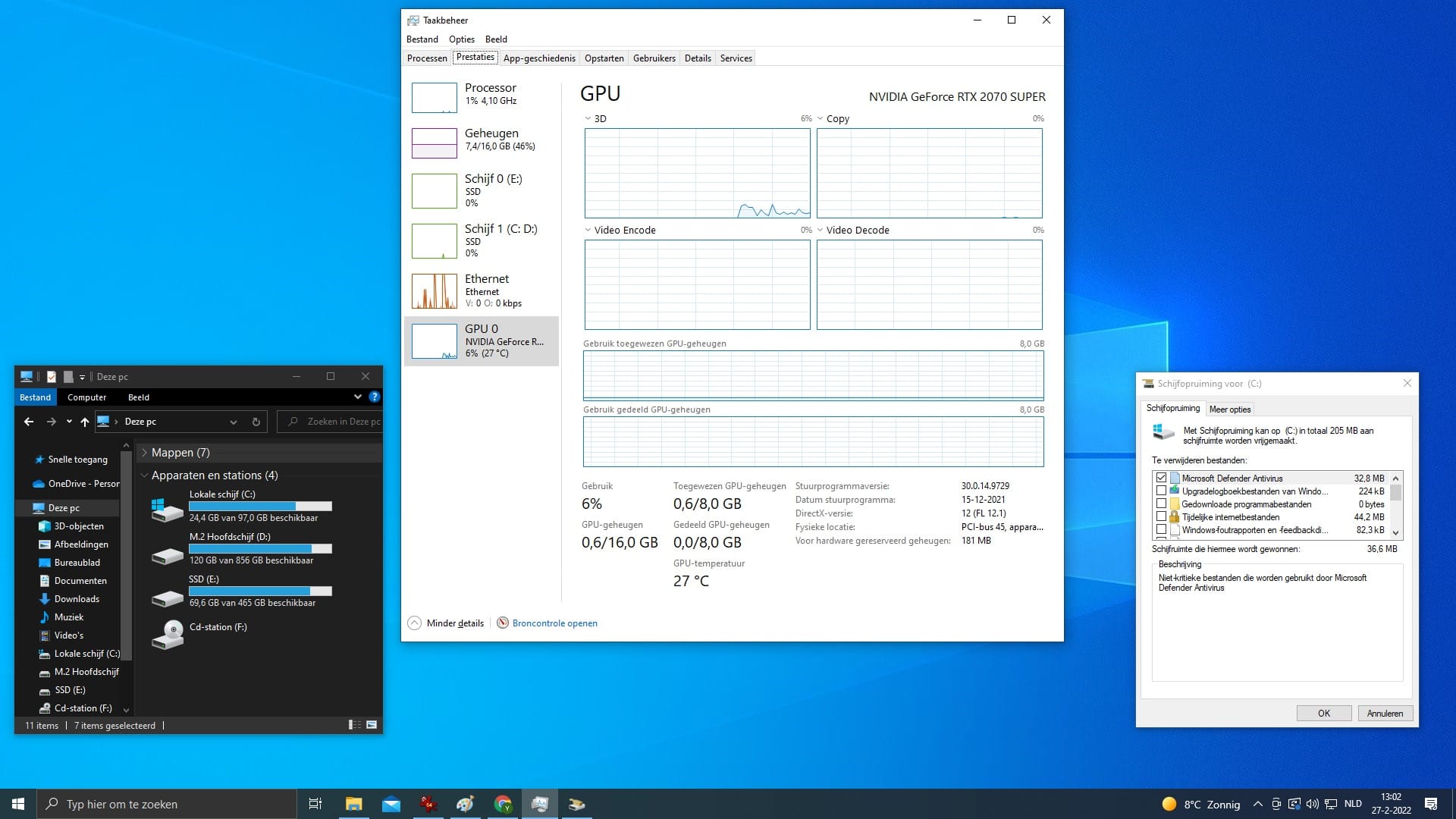Screen dimensions: 1456x819
Task: Open the volume control in system tray
Action: (x=1313, y=804)
